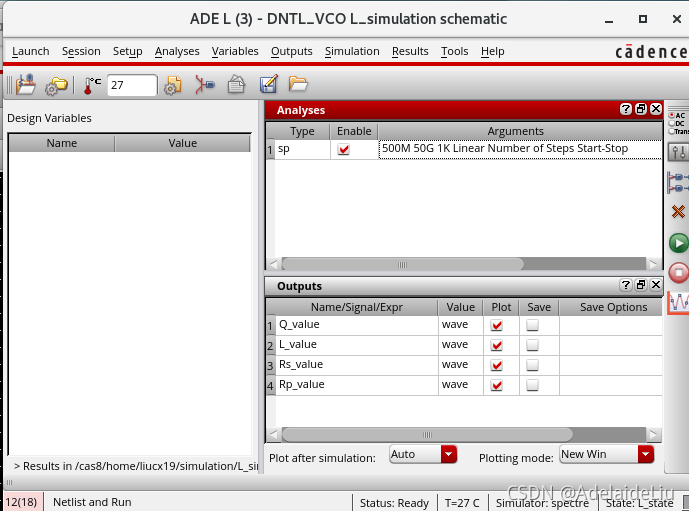Open Plotting mode New Win dropdown
689x511 pixels.
click(607, 454)
